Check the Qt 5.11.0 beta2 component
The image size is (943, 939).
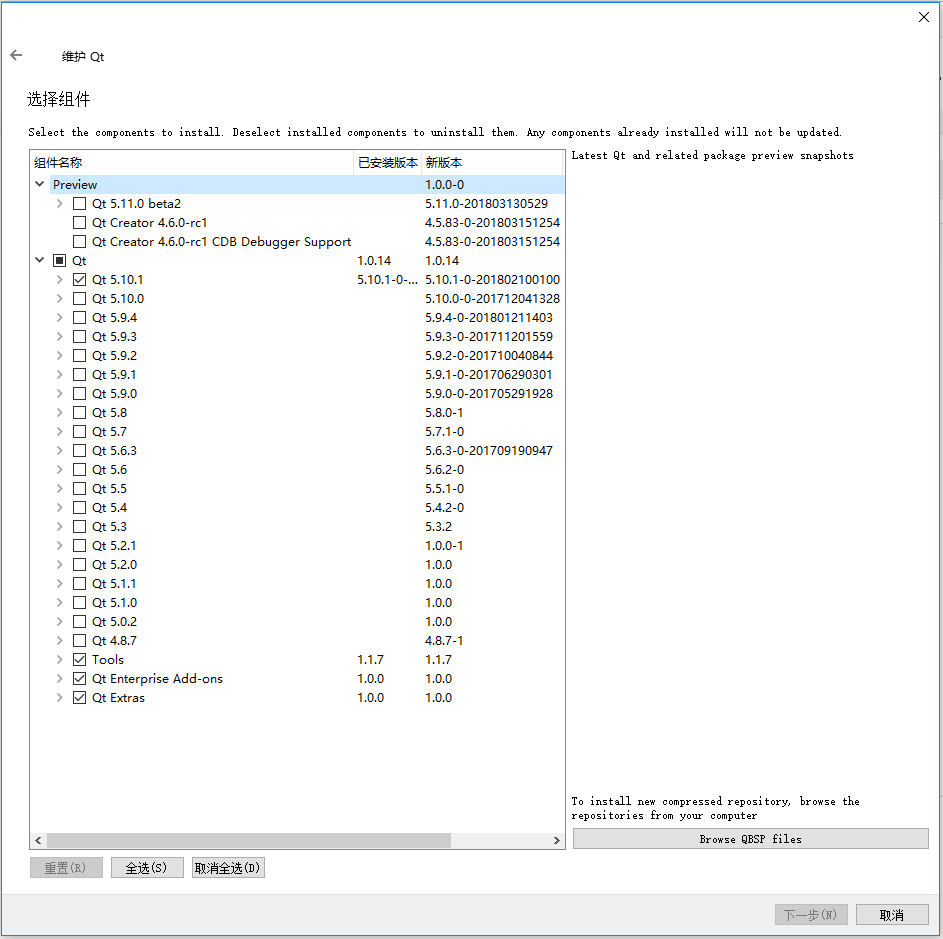pyautogui.click(x=79, y=203)
